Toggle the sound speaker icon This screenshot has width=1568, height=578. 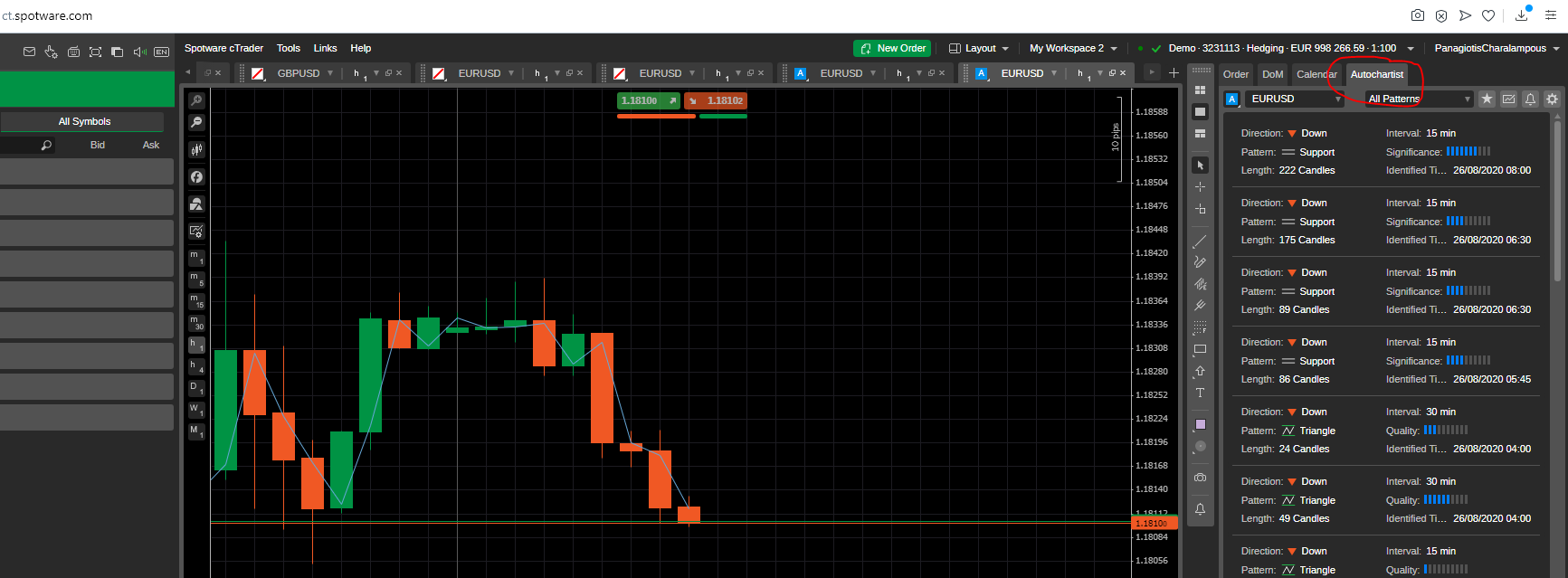pos(139,52)
